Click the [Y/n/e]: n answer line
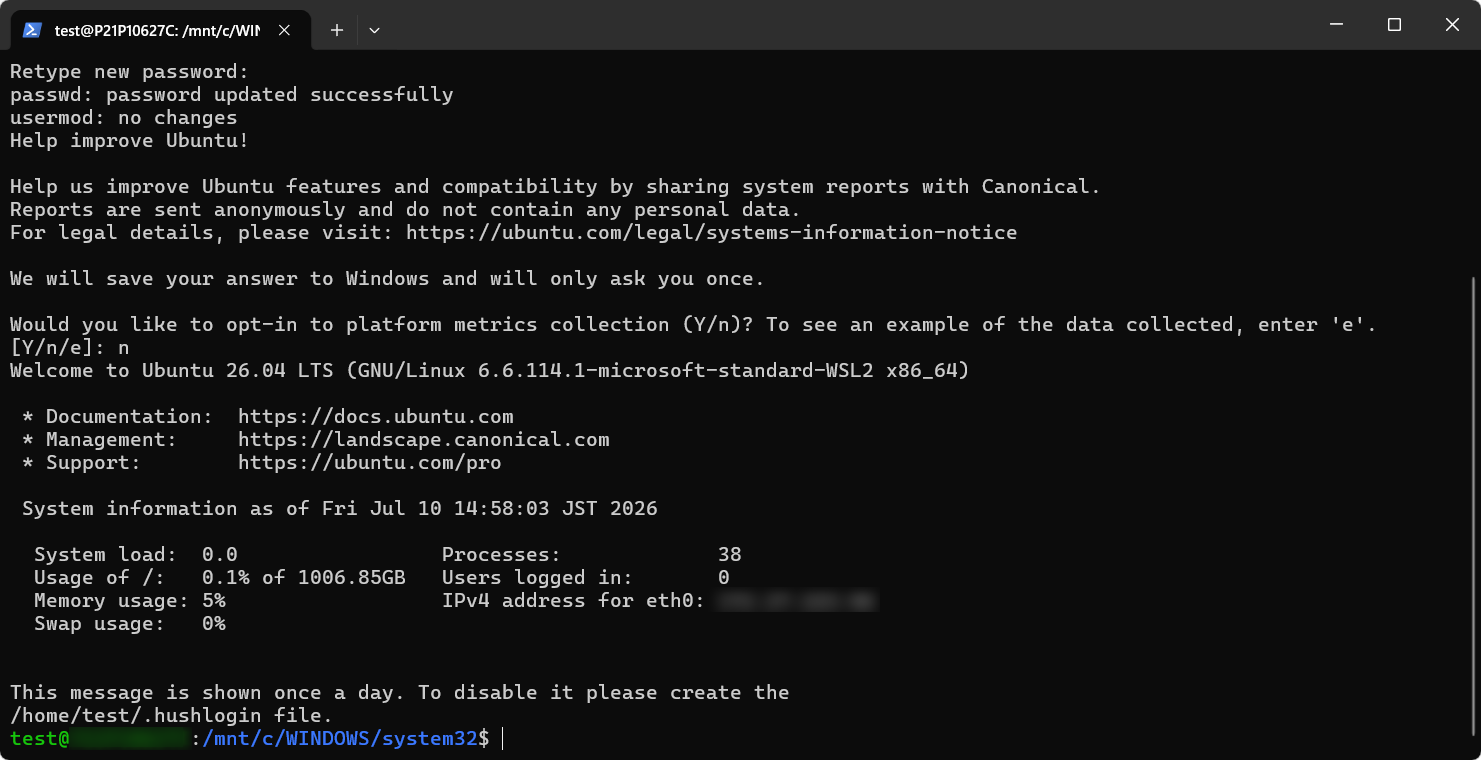Screen dimensions: 1481x760 coord(69,348)
